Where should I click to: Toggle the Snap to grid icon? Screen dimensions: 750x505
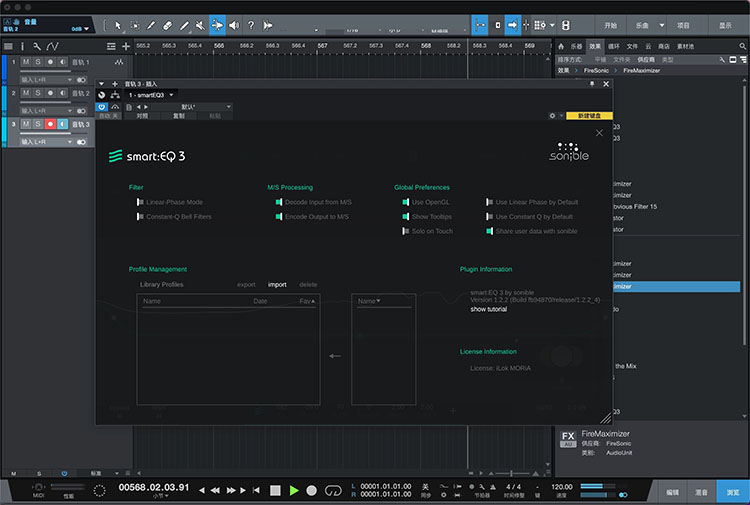click(480, 25)
